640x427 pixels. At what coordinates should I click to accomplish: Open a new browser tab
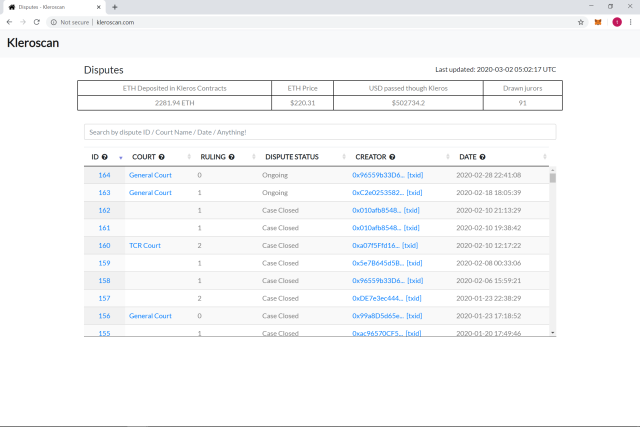pyautogui.click(x=115, y=7)
